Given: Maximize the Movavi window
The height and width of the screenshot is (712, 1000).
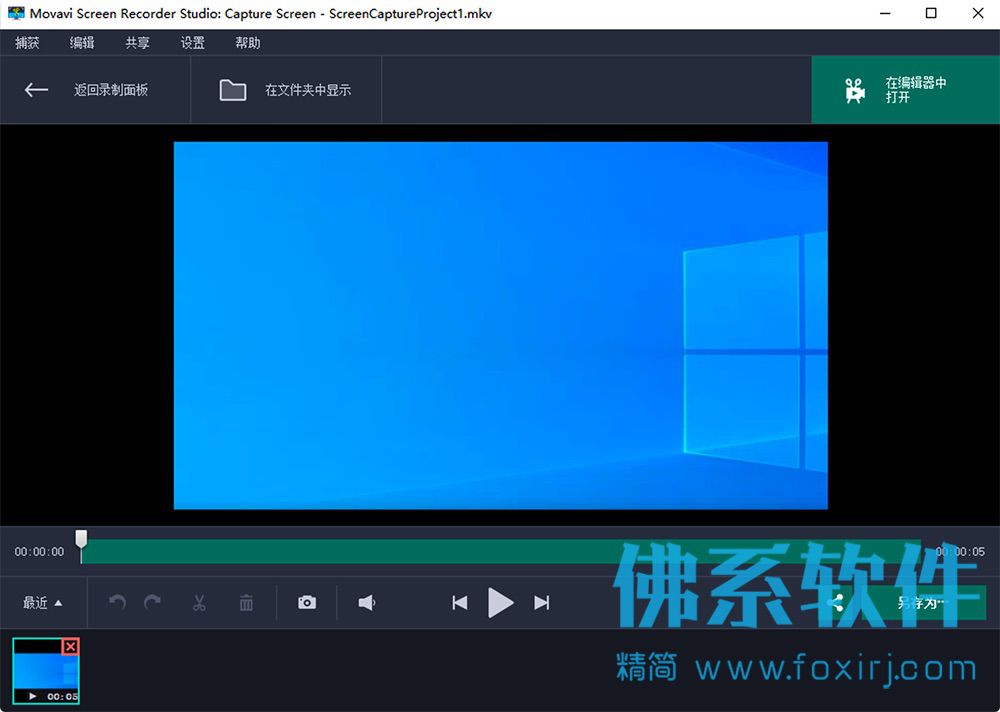Looking at the screenshot, I should 931,13.
